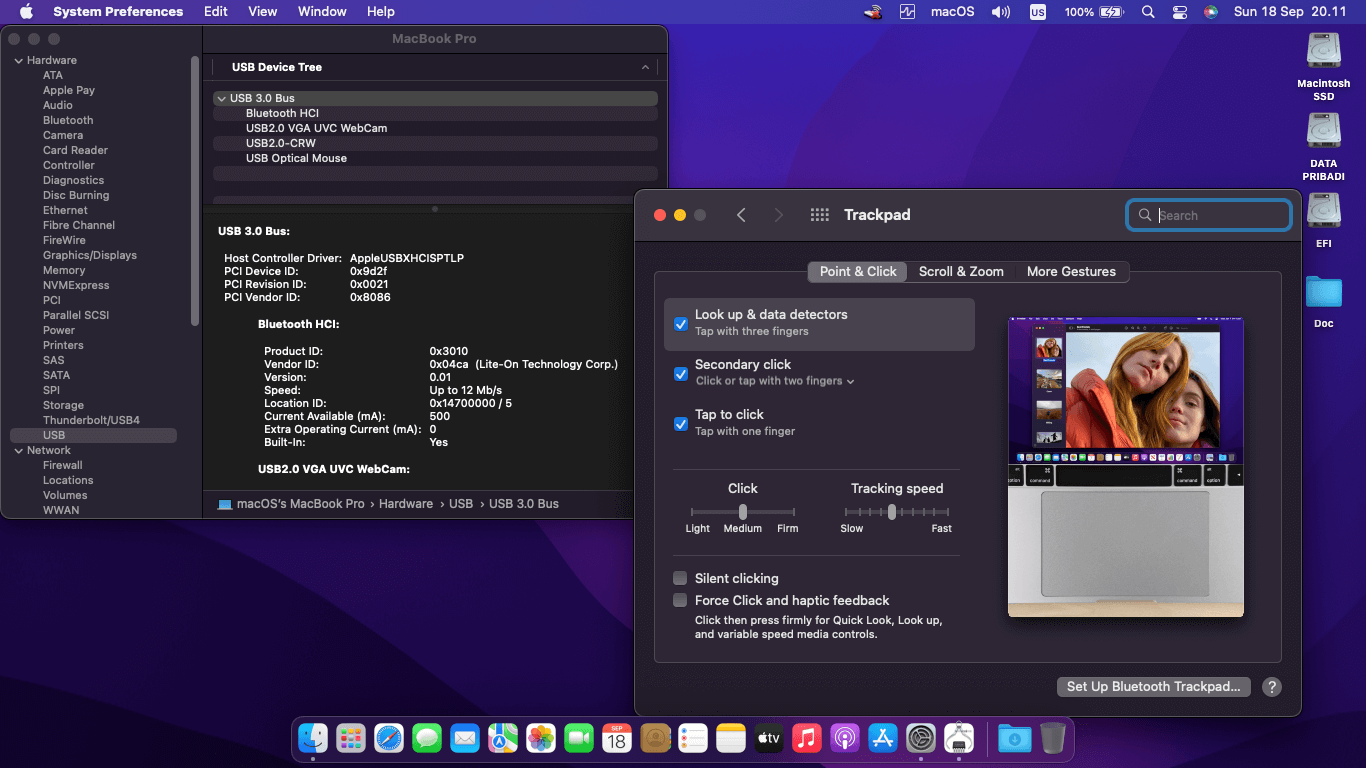Image resolution: width=1366 pixels, height=768 pixels.
Task: Click USB 3.0 Bus in path bar
Action: 523,504
